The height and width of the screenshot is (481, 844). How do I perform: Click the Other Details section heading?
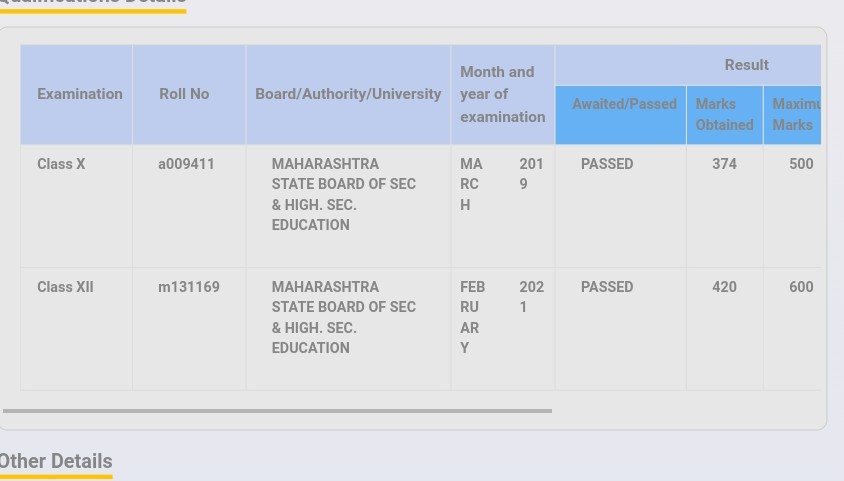pos(56,461)
